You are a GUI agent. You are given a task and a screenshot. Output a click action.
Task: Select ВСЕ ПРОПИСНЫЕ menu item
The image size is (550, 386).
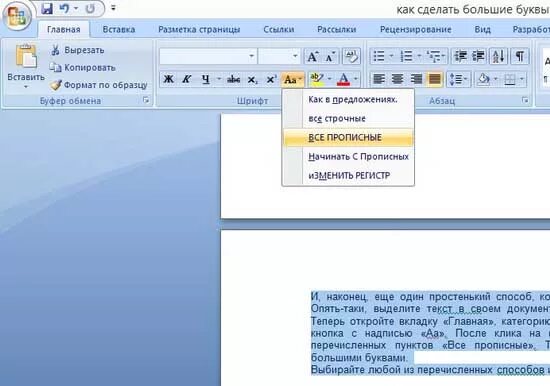click(x=348, y=138)
